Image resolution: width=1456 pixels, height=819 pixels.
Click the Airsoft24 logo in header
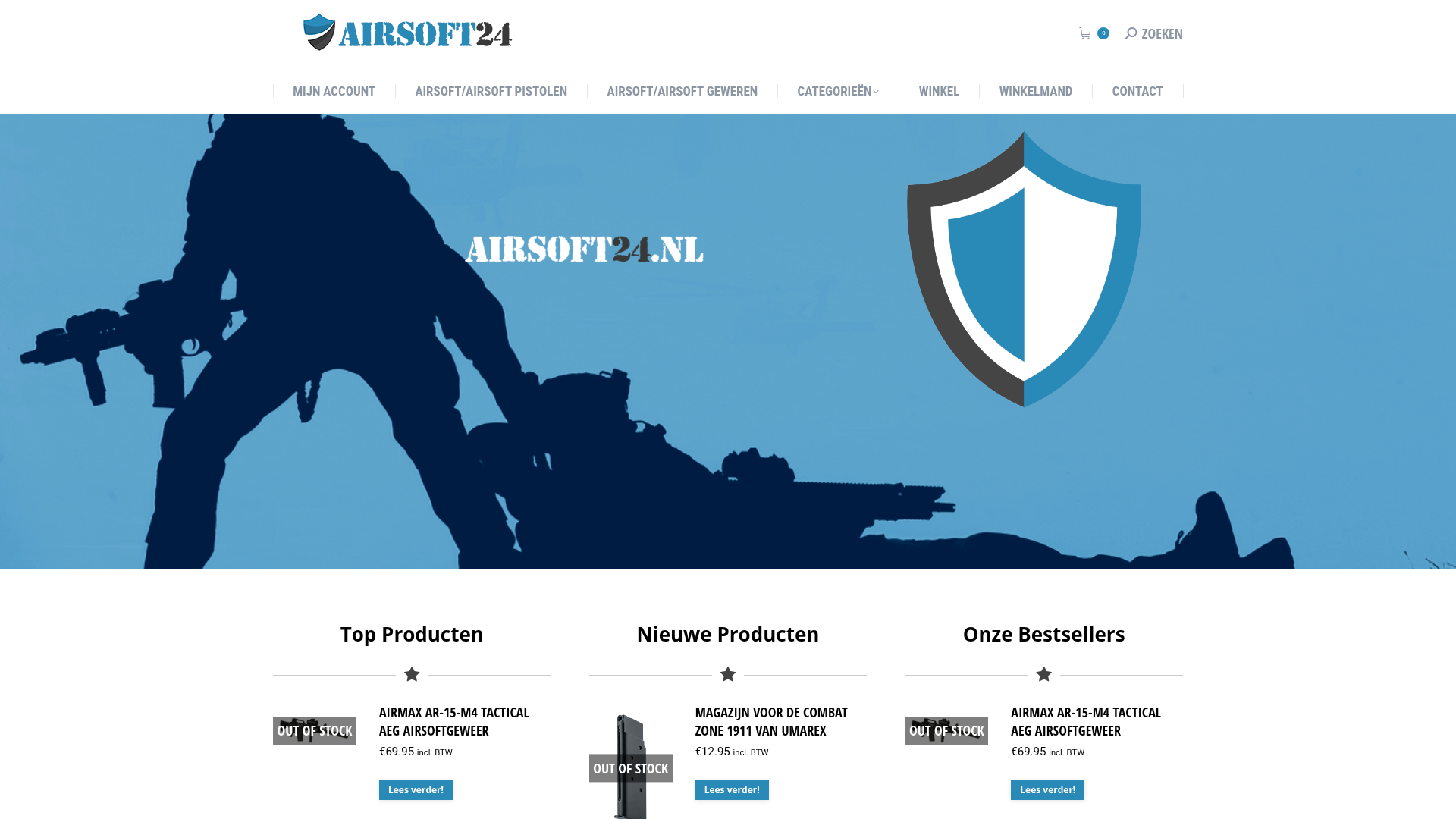tap(408, 33)
